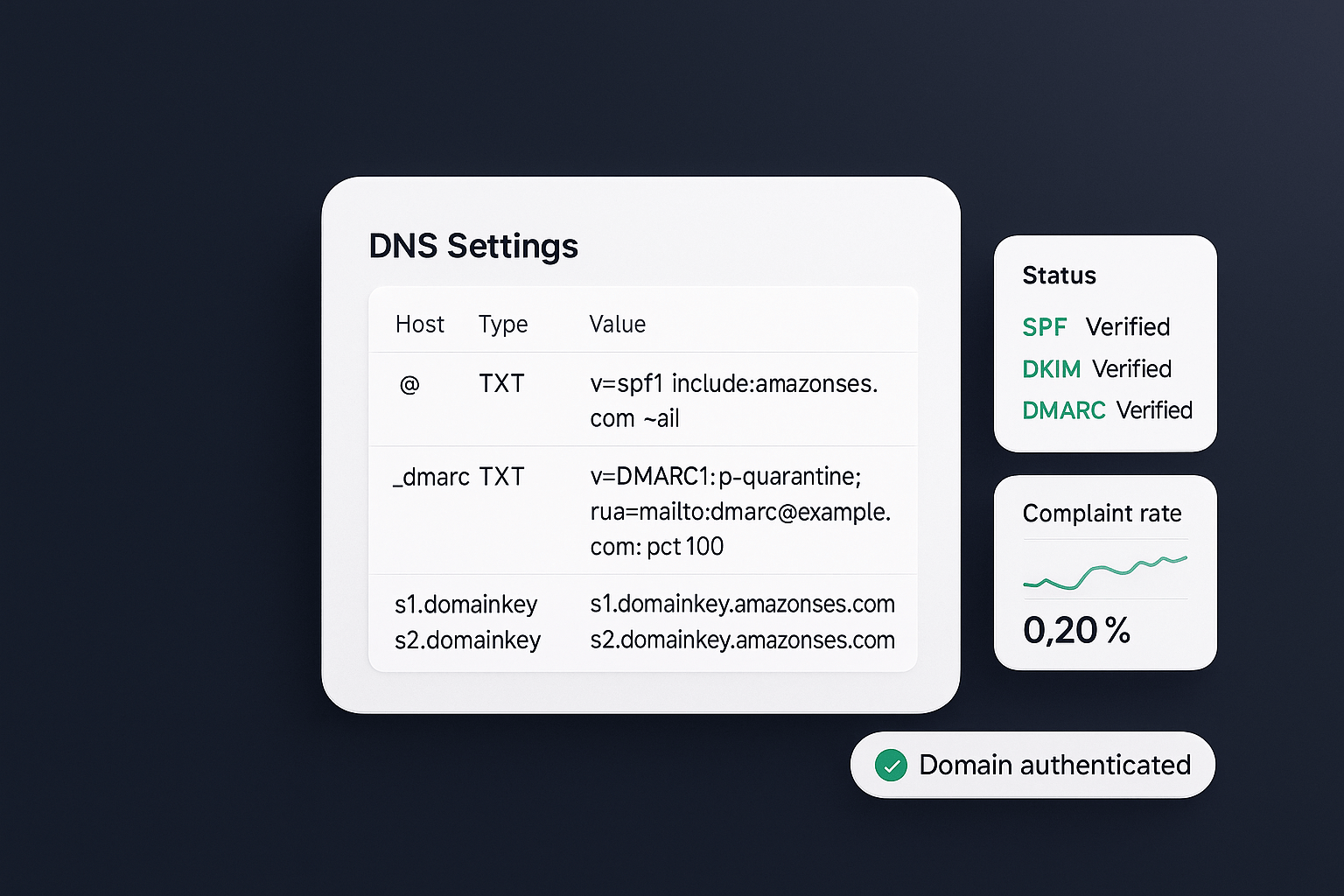Click the s2.domainkey.amazonses.com value
Viewport: 1344px width, 896px height.
(x=742, y=640)
